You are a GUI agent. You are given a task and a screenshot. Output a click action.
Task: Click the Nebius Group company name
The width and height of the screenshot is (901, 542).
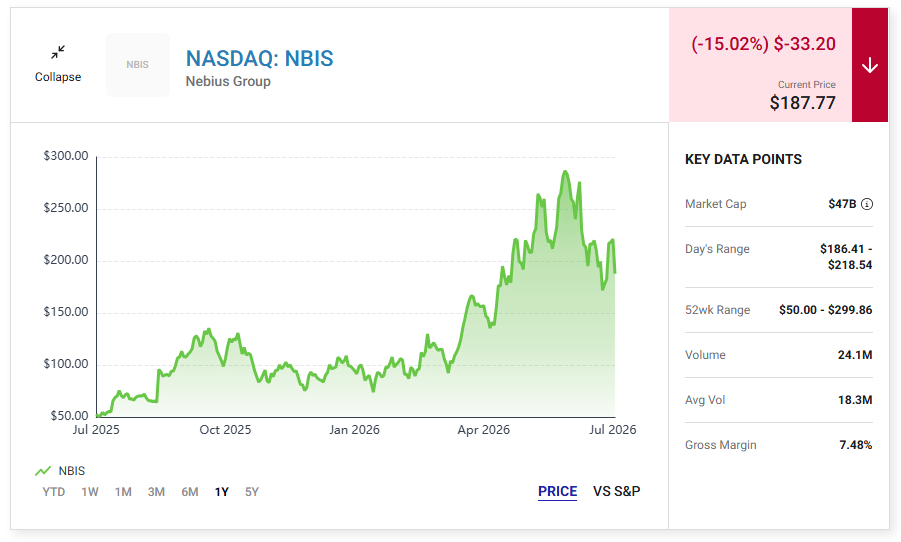[228, 82]
